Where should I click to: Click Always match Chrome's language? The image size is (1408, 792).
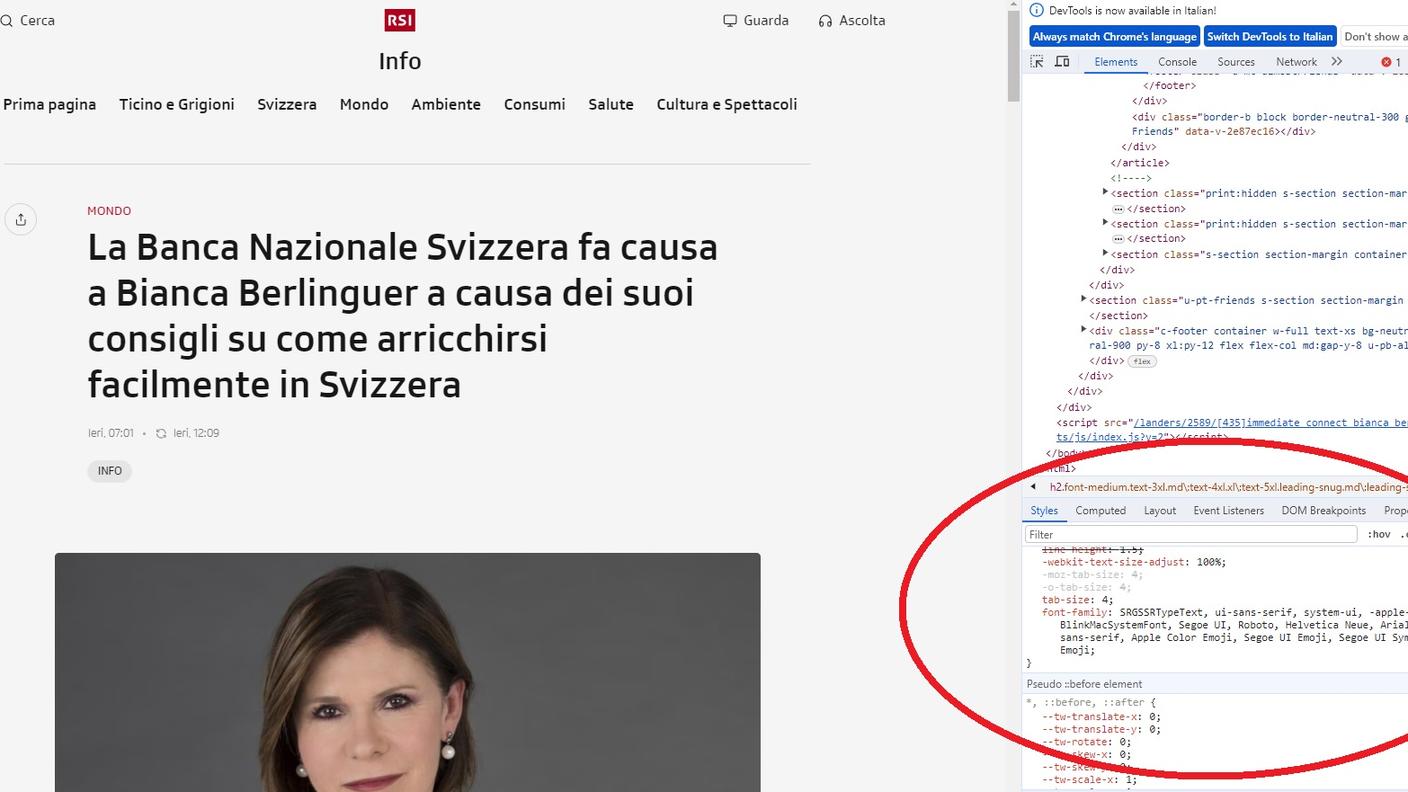(x=1114, y=37)
